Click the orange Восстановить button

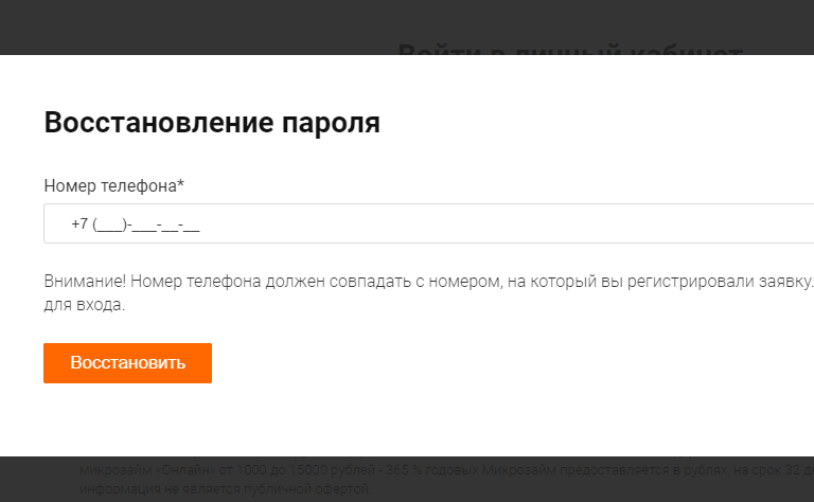pos(127,363)
